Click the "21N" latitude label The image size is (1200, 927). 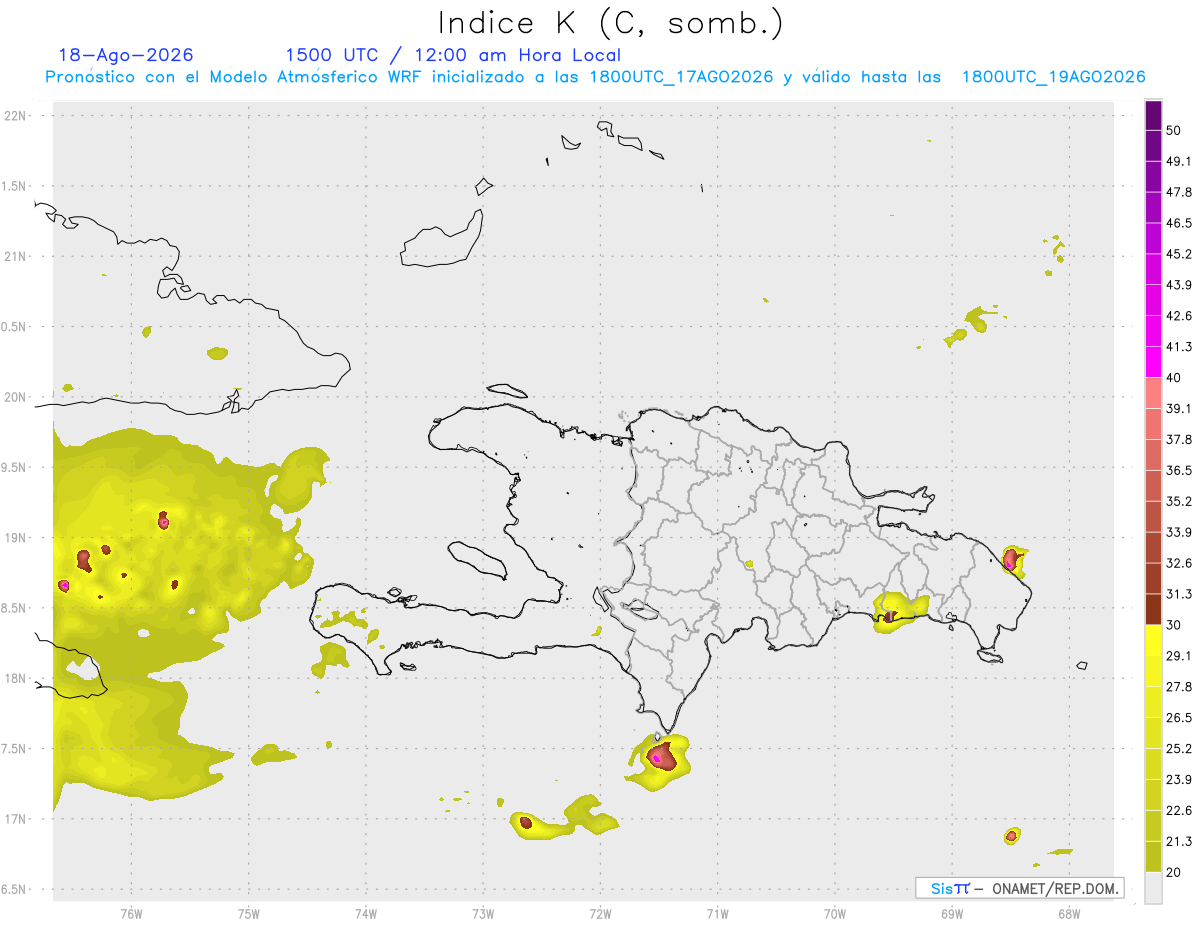point(16,257)
